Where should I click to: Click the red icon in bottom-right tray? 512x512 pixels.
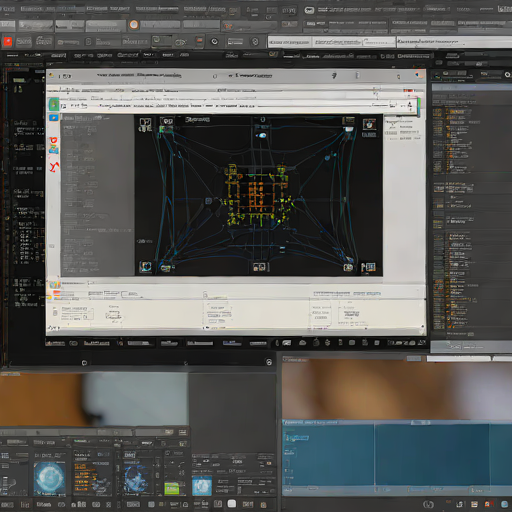coord(489,504)
